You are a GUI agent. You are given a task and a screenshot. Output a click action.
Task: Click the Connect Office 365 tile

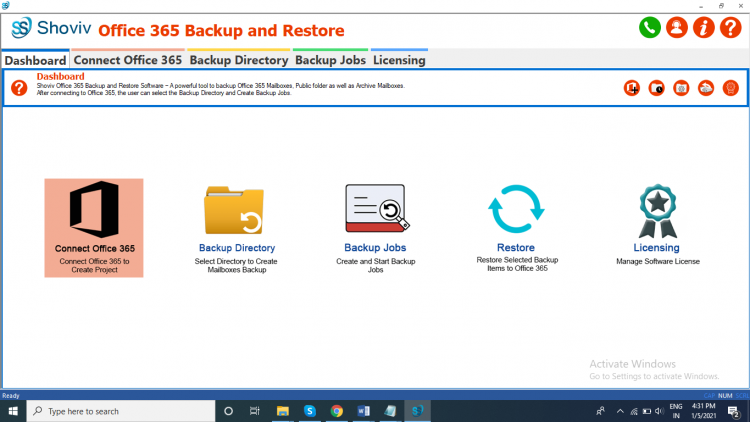click(x=94, y=228)
